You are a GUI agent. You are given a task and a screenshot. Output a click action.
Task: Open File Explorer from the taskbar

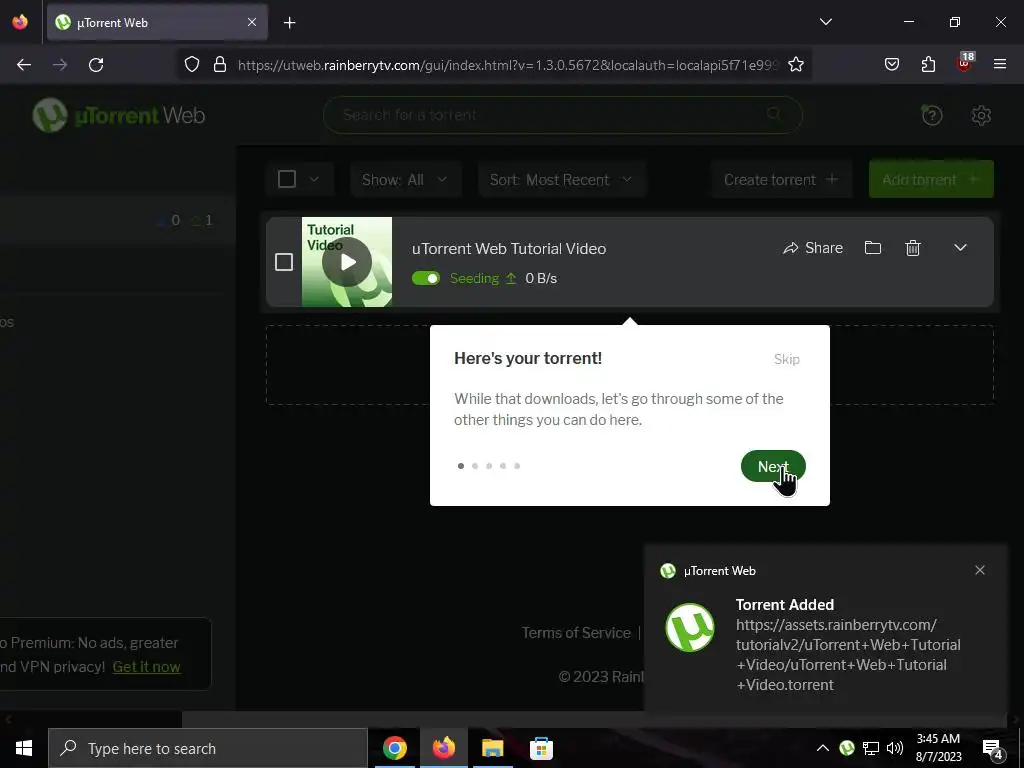pos(492,748)
